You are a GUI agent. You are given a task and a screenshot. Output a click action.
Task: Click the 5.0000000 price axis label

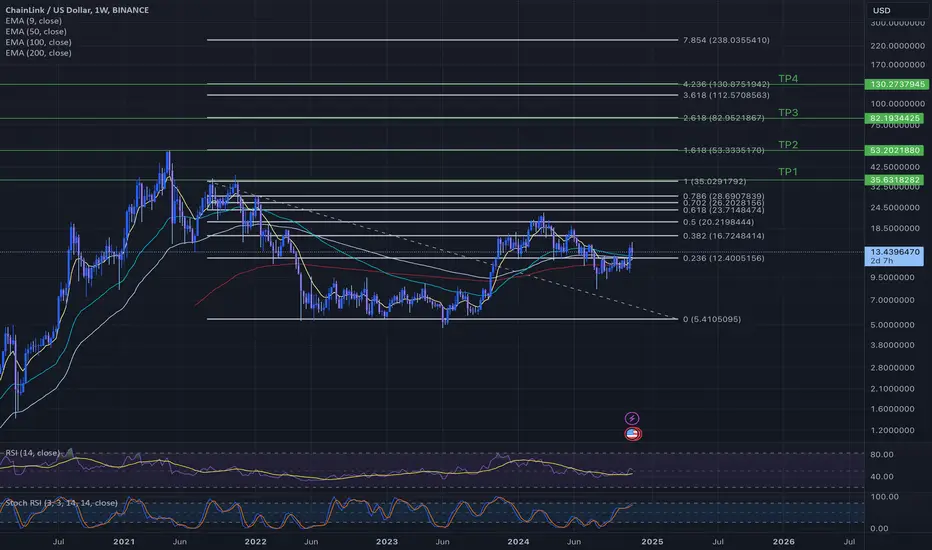click(x=892, y=325)
